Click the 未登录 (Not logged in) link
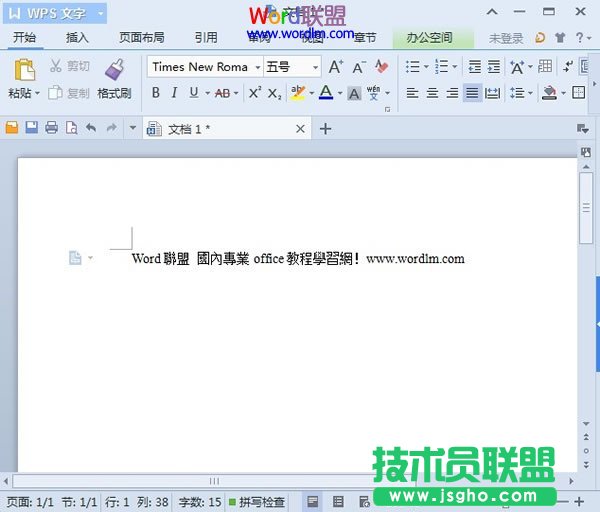600x512 pixels. click(505, 38)
